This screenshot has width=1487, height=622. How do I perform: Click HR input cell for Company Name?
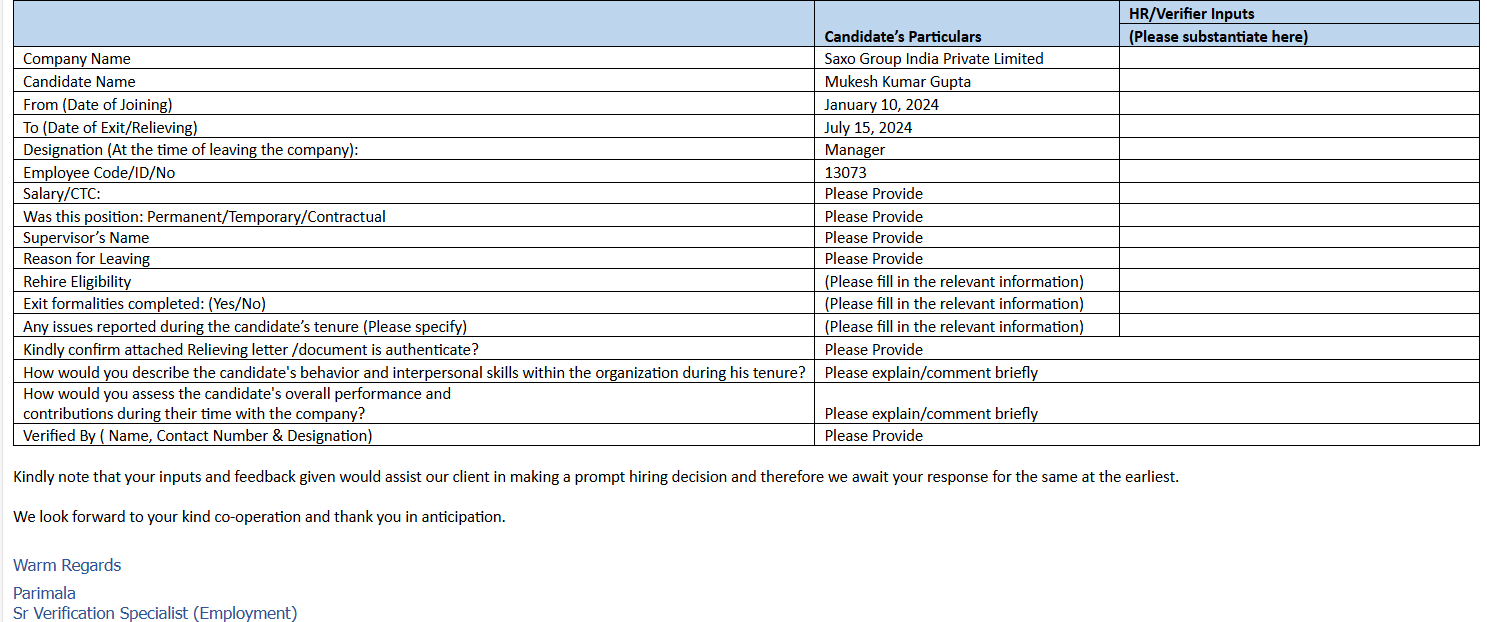click(x=1298, y=59)
